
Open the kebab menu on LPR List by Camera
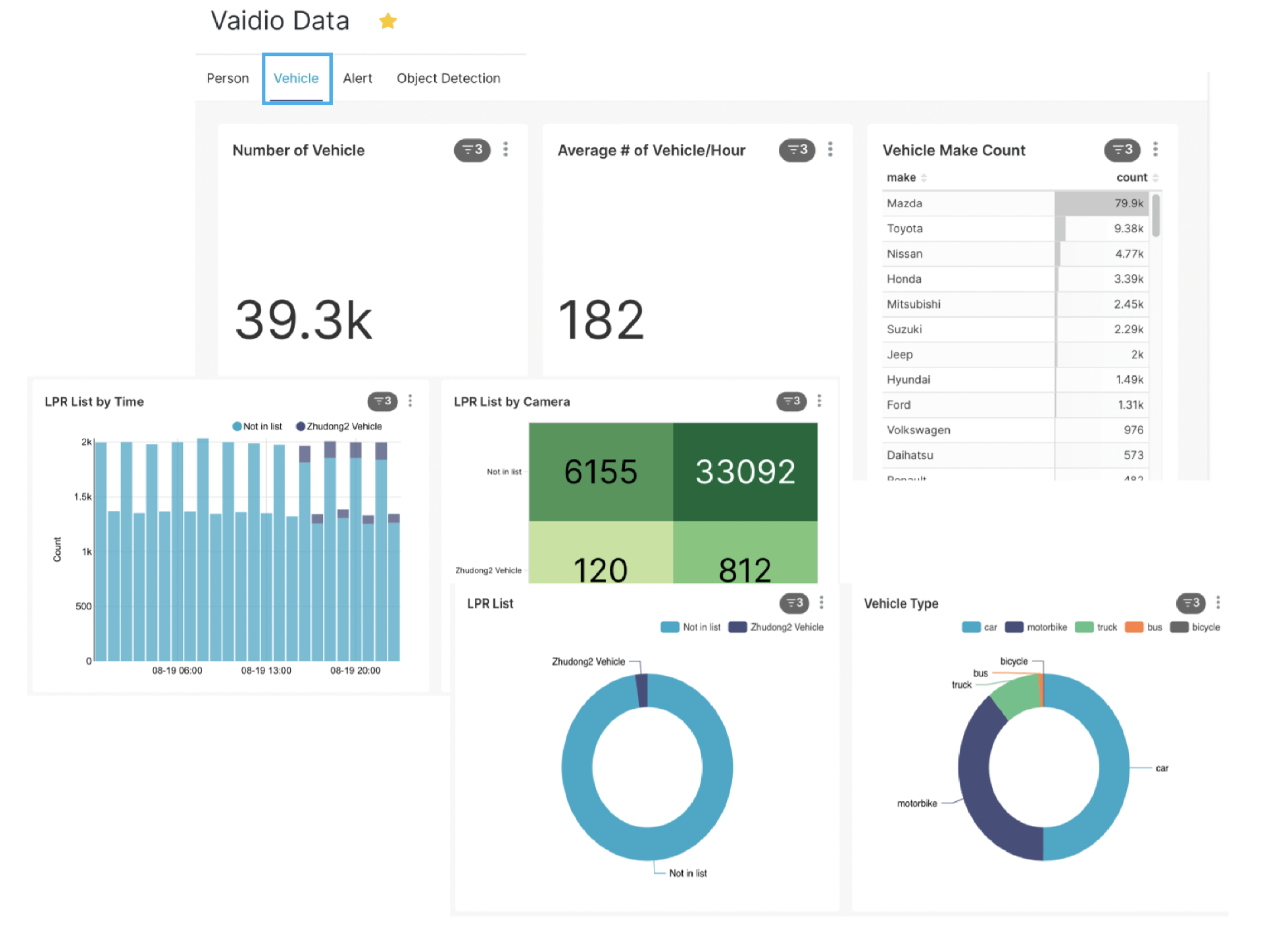pos(819,401)
